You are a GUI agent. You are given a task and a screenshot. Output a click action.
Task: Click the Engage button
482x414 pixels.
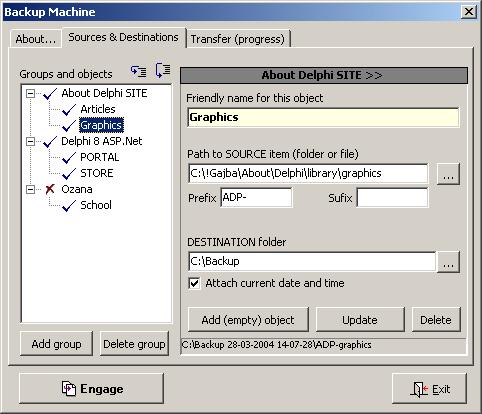[x=91, y=388]
